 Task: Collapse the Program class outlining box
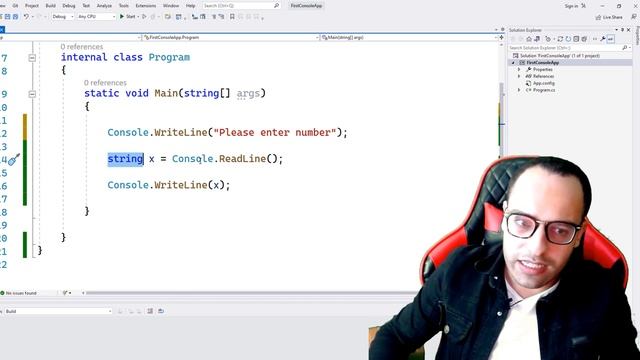coord(32,58)
